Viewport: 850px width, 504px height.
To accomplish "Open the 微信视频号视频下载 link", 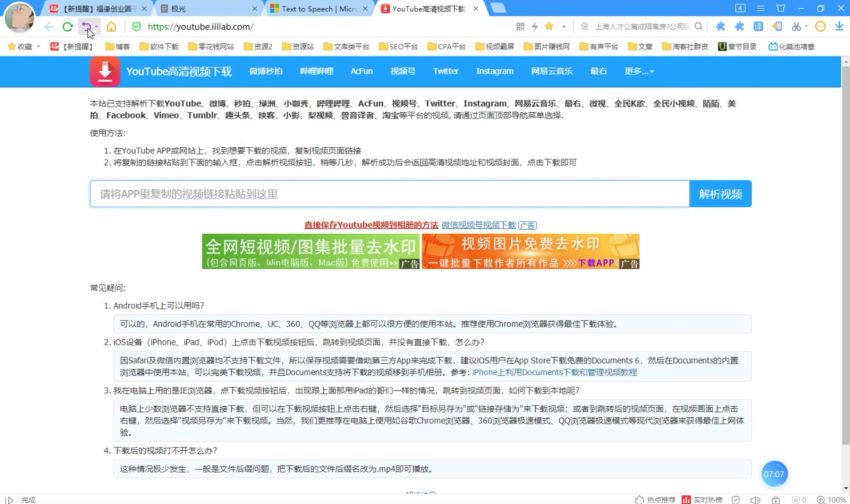I will point(478,225).
